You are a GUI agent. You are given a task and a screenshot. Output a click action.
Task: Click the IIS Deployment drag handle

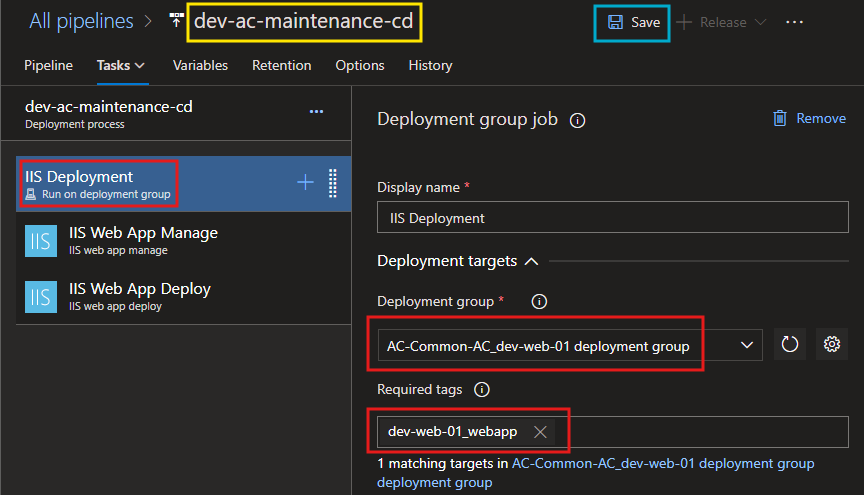333,183
